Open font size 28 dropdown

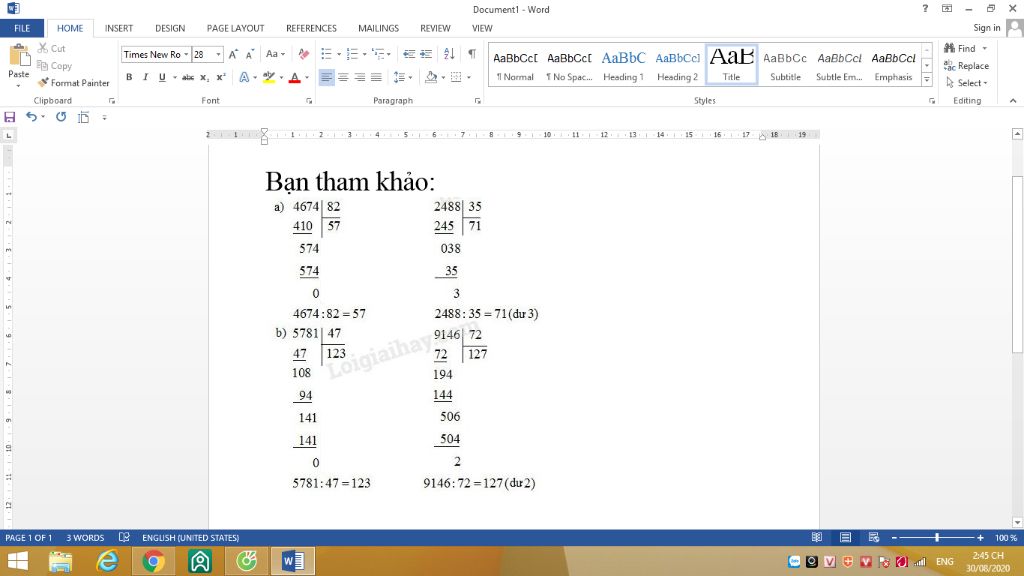click(219, 54)
